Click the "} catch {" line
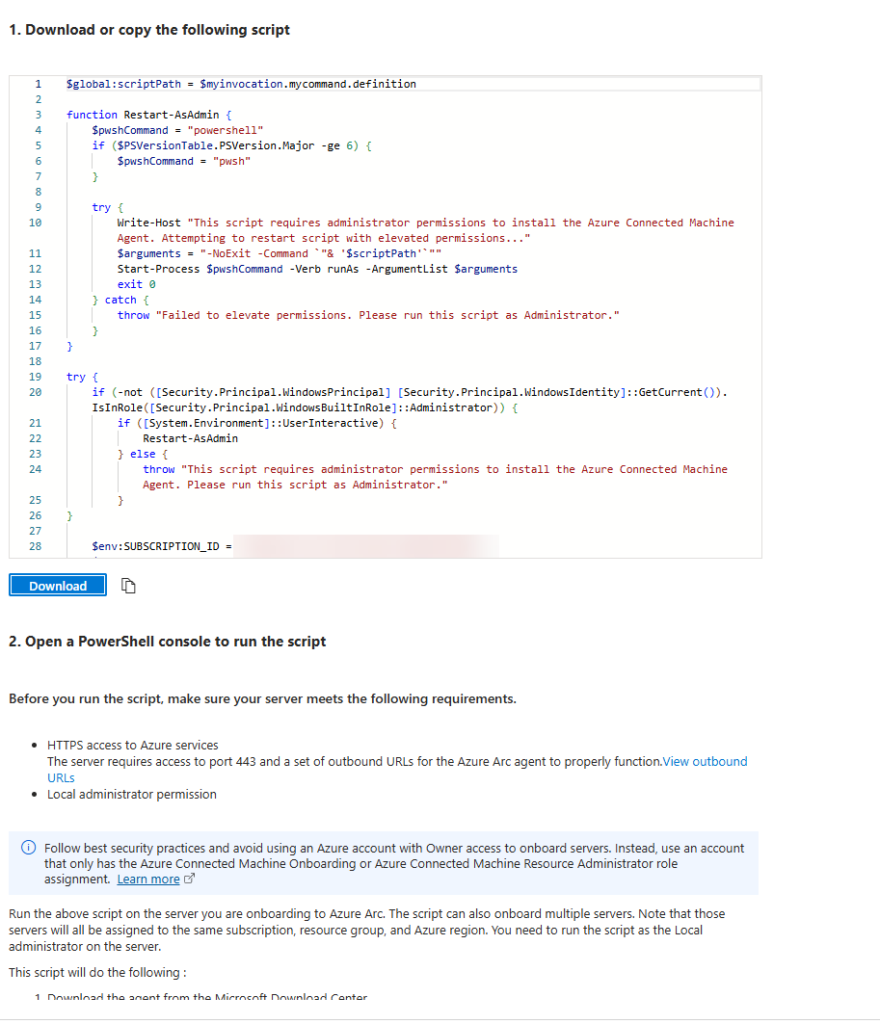Viewport: 880px width, 1024px height. [120, 300]
